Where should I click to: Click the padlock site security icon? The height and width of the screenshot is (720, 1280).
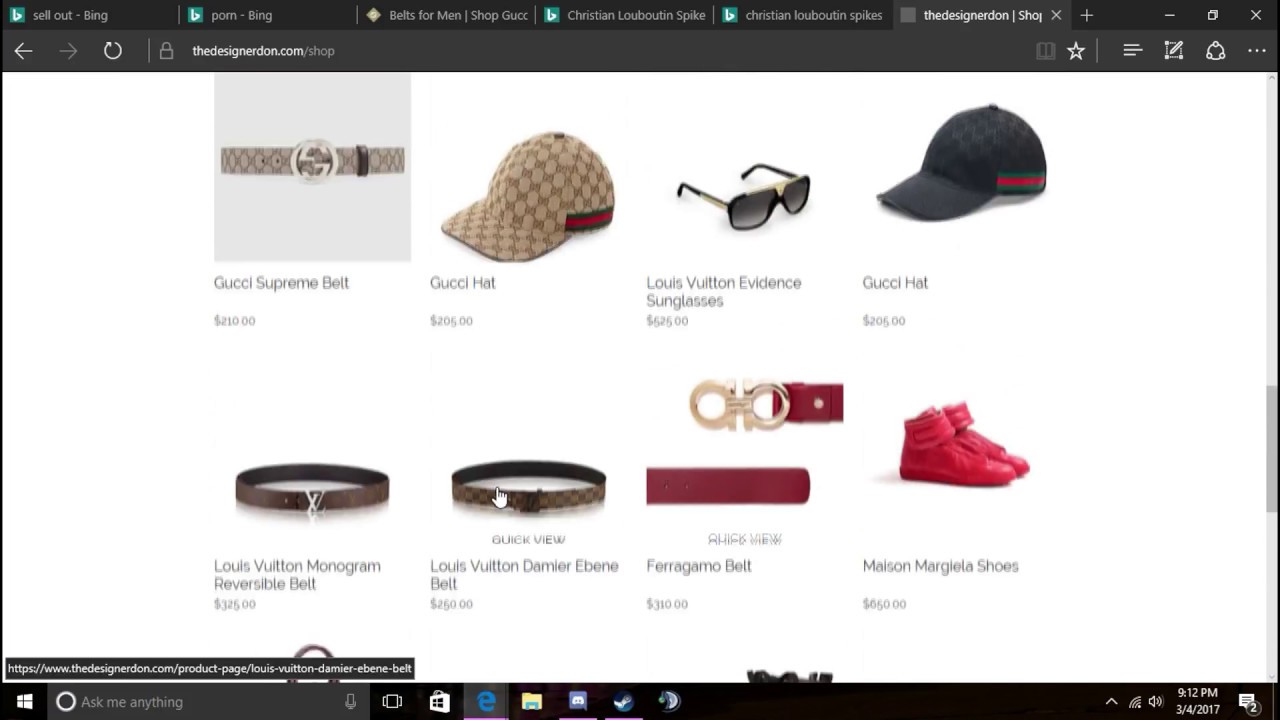(167, 51)
